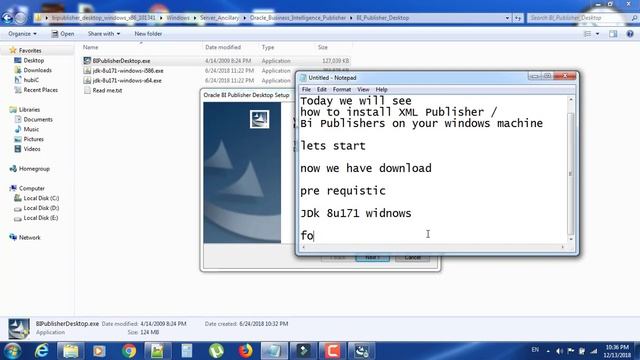Select Computer in navigation pane
Image resolution: width=640 pixels, height=360 pixels.
31,189
